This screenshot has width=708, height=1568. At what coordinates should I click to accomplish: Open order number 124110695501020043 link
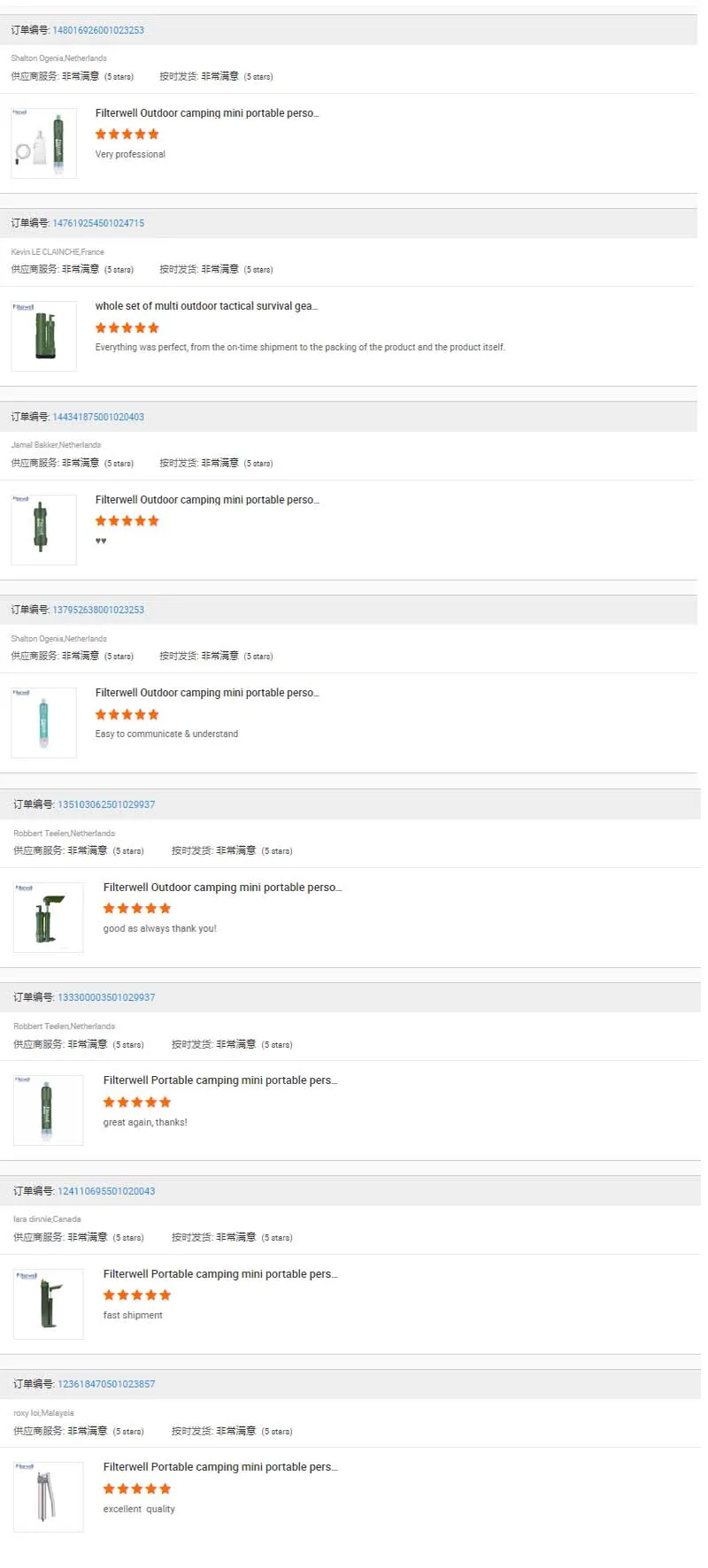[106, 1191]
